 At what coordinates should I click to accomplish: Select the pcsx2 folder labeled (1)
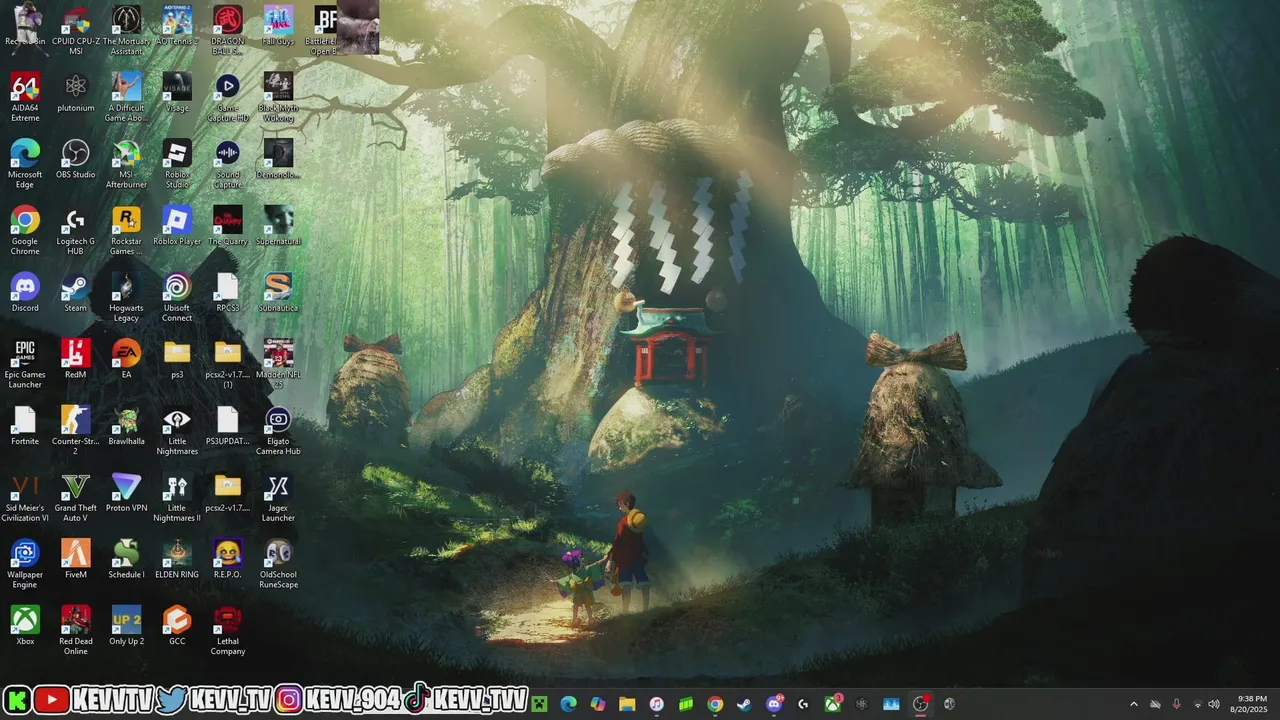coord(228,365)
